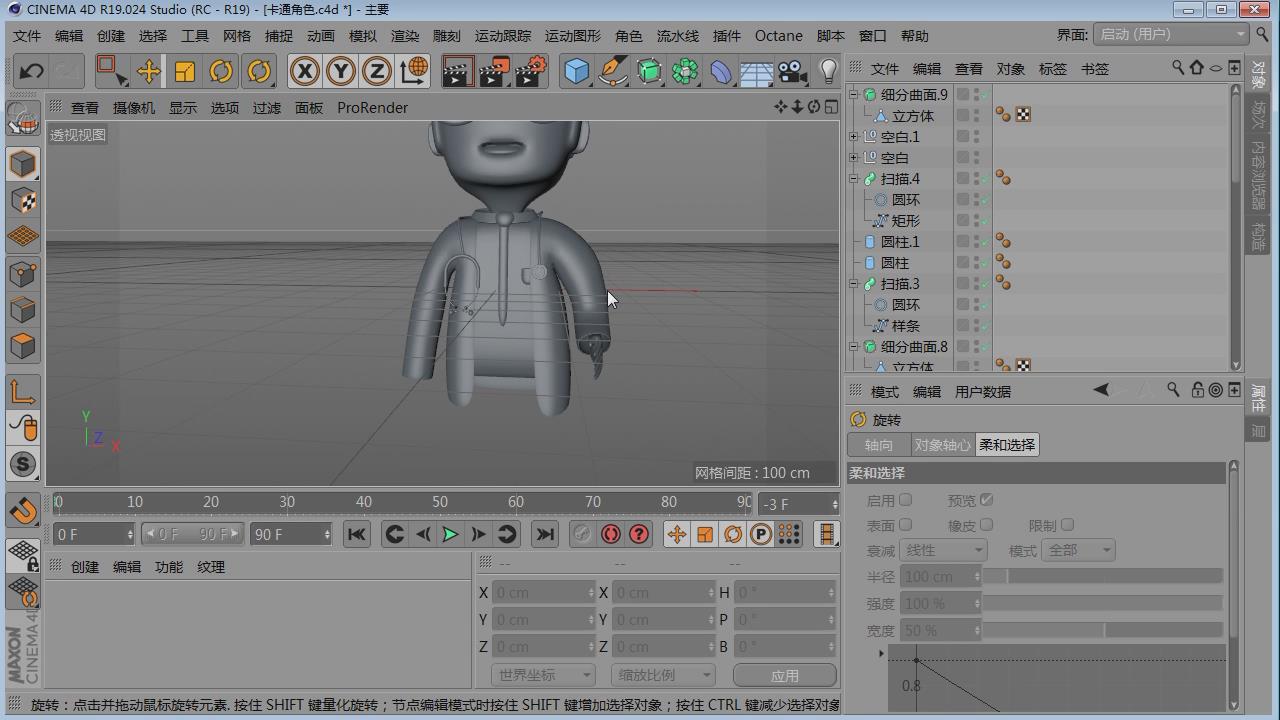The width and height of the screenshot is (1280, 720).
Task: Switch to Polygons mode
Action: point(23,345)
